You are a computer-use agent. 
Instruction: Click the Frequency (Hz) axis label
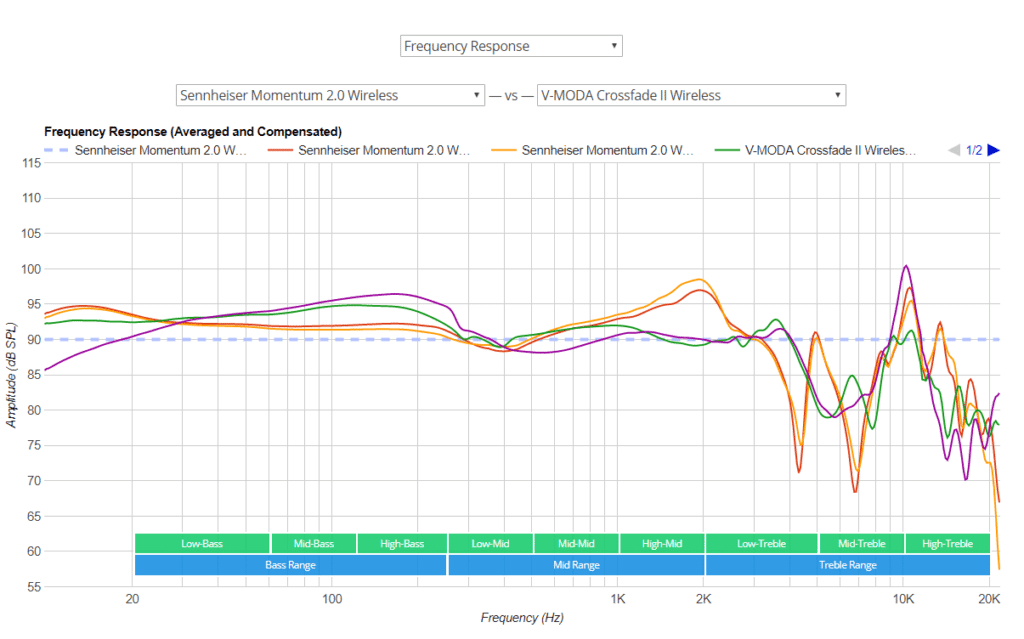coord(522,617)
